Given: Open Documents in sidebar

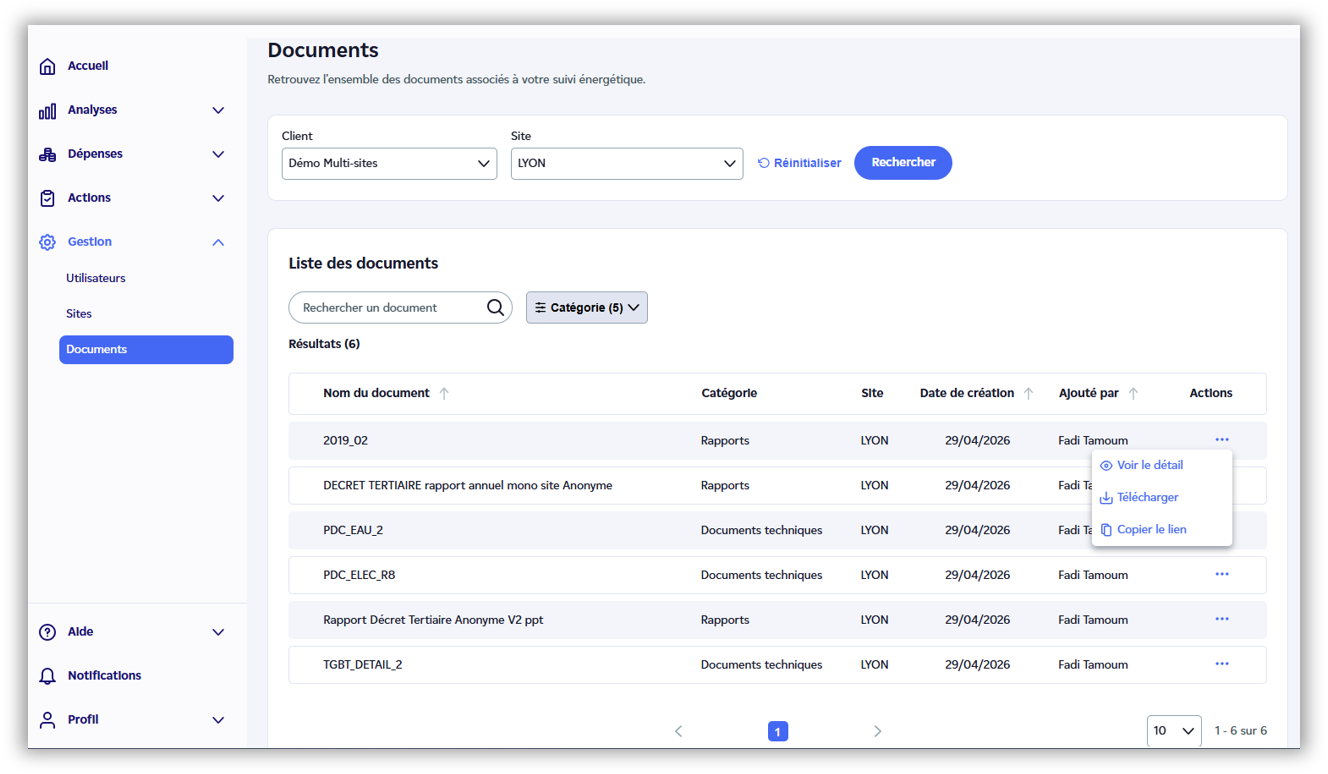Looking at the screenshot, I should (x=146, y=350).
